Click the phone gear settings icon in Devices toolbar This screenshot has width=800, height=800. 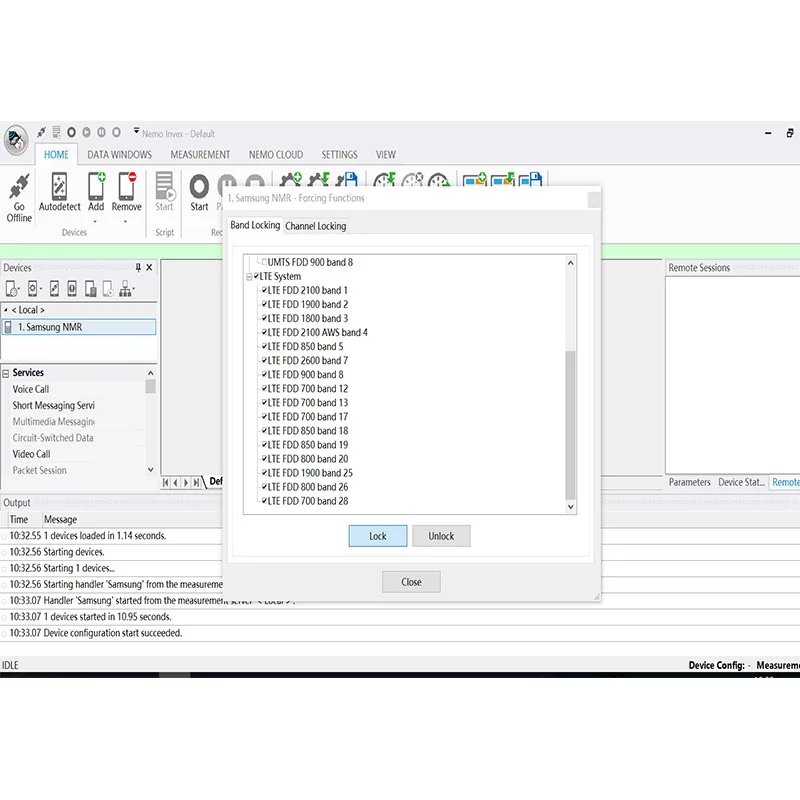(x=33, y=289)
